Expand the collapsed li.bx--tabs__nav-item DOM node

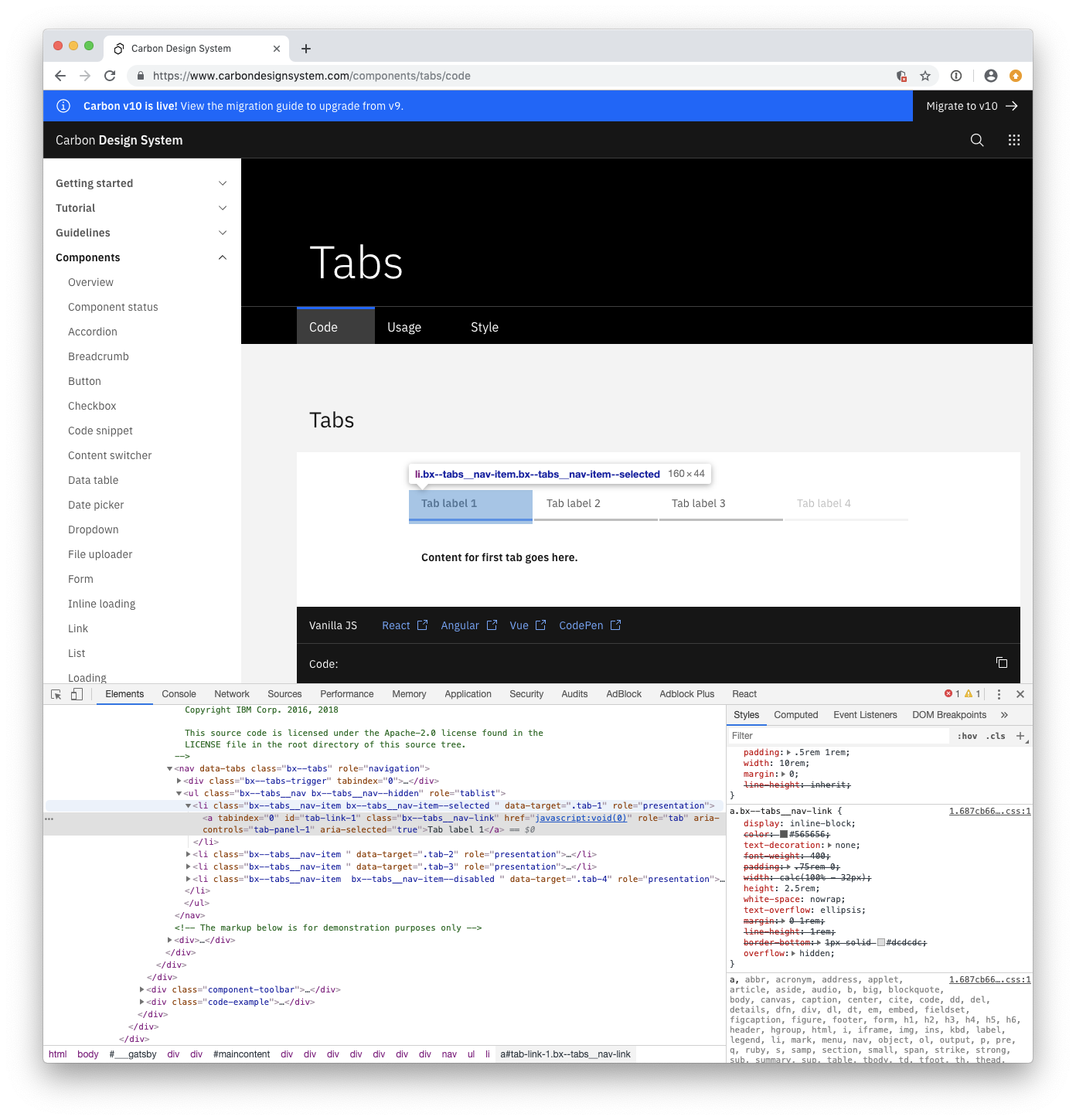189,854
